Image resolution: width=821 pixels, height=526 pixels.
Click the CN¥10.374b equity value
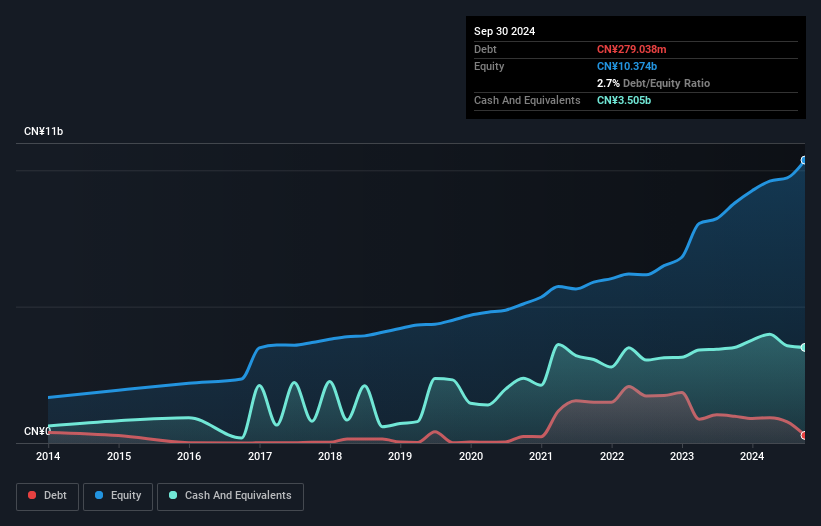click(x=630, y=66)
